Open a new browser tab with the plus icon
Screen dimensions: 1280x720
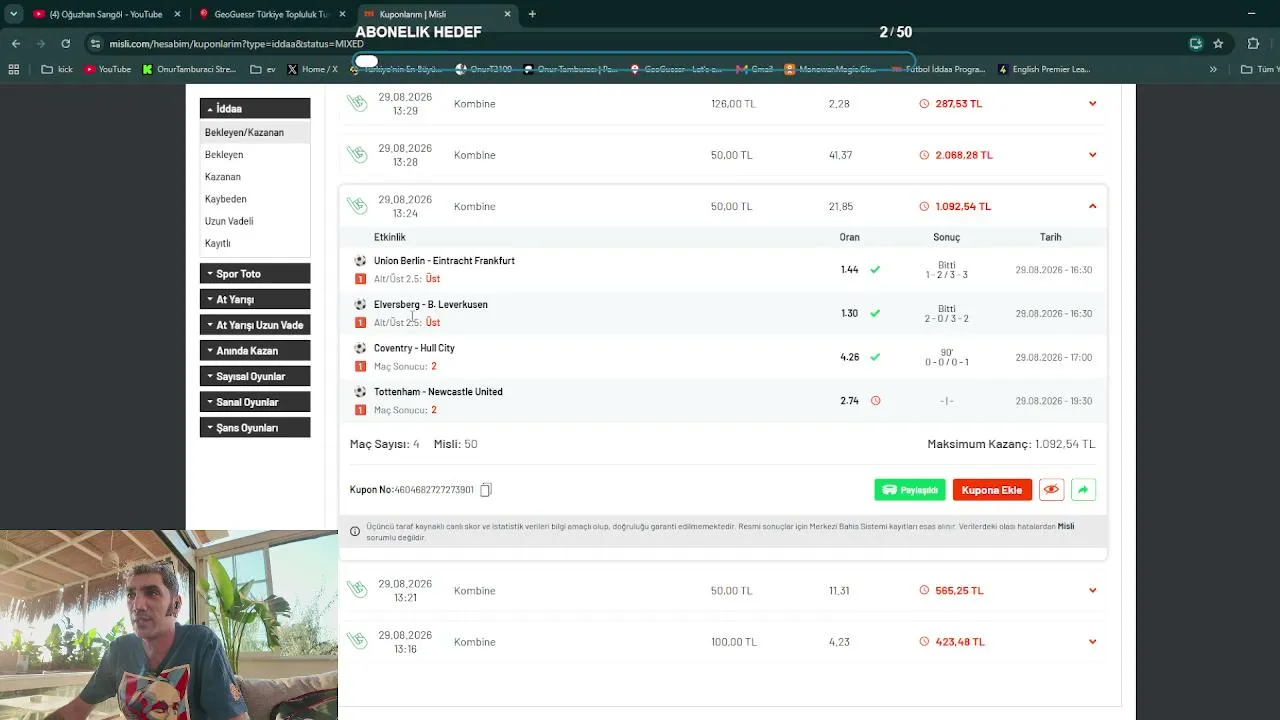[532, 14]
